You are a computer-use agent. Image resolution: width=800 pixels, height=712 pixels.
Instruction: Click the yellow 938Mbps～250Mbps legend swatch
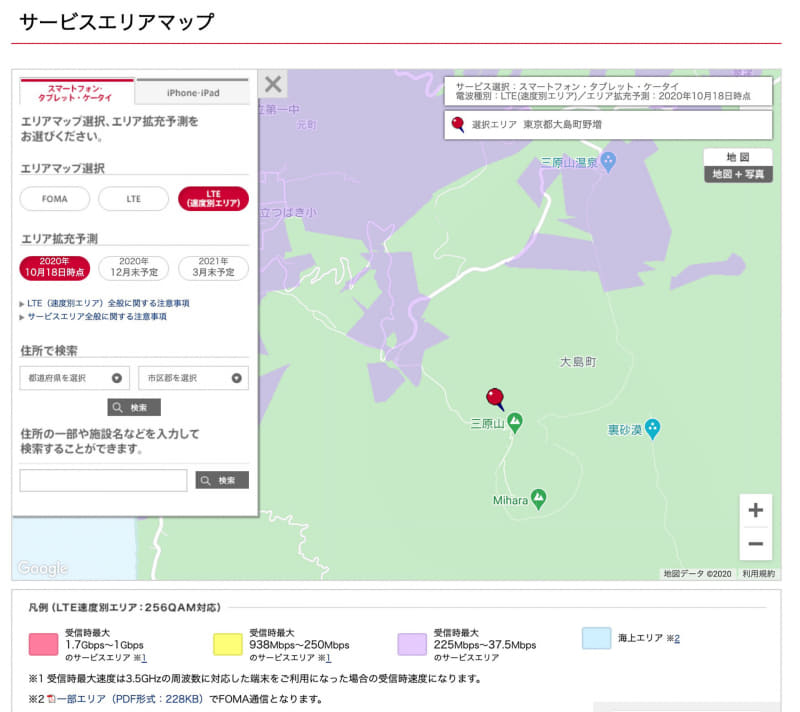(228, 644)
